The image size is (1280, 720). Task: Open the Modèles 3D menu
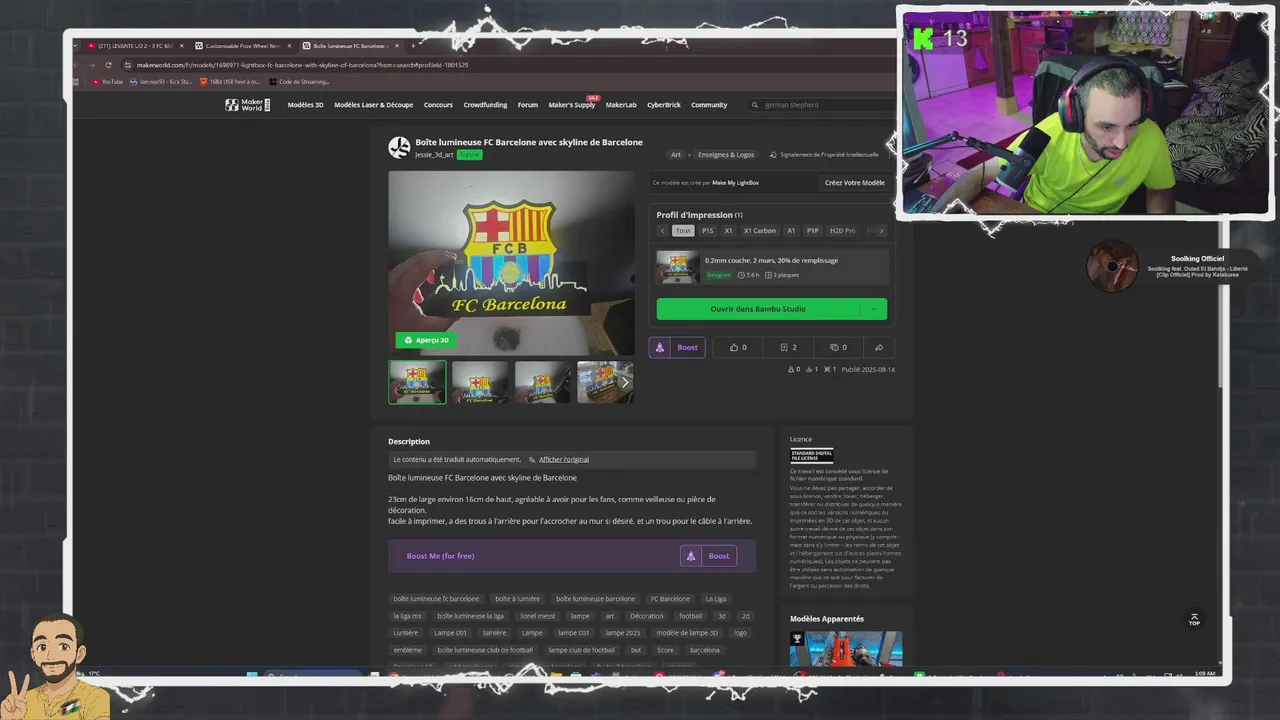tap(305, 105)
